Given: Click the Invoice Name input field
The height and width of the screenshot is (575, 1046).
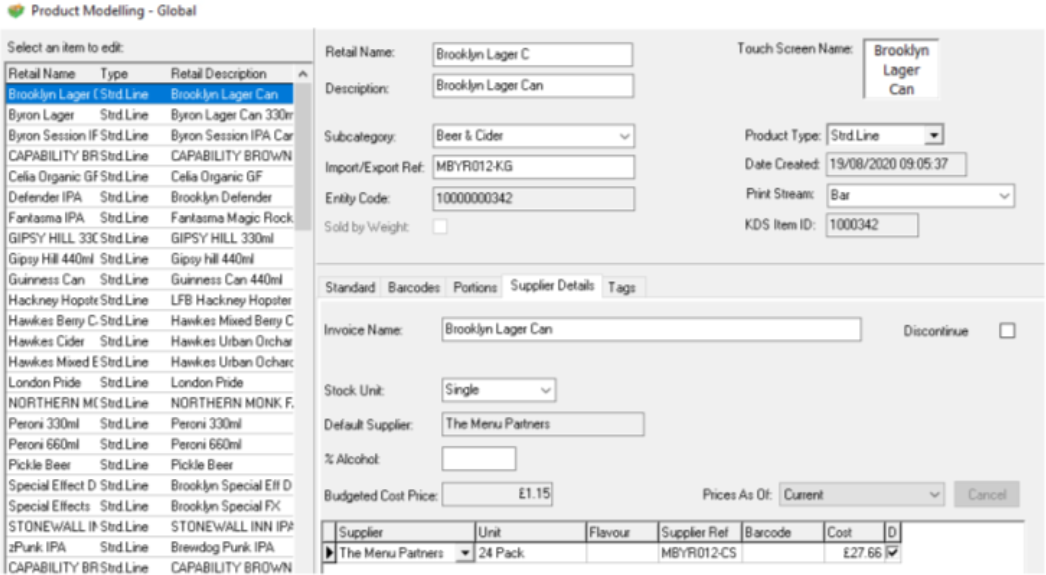Looking at the screenshot, I should [650, 329].
